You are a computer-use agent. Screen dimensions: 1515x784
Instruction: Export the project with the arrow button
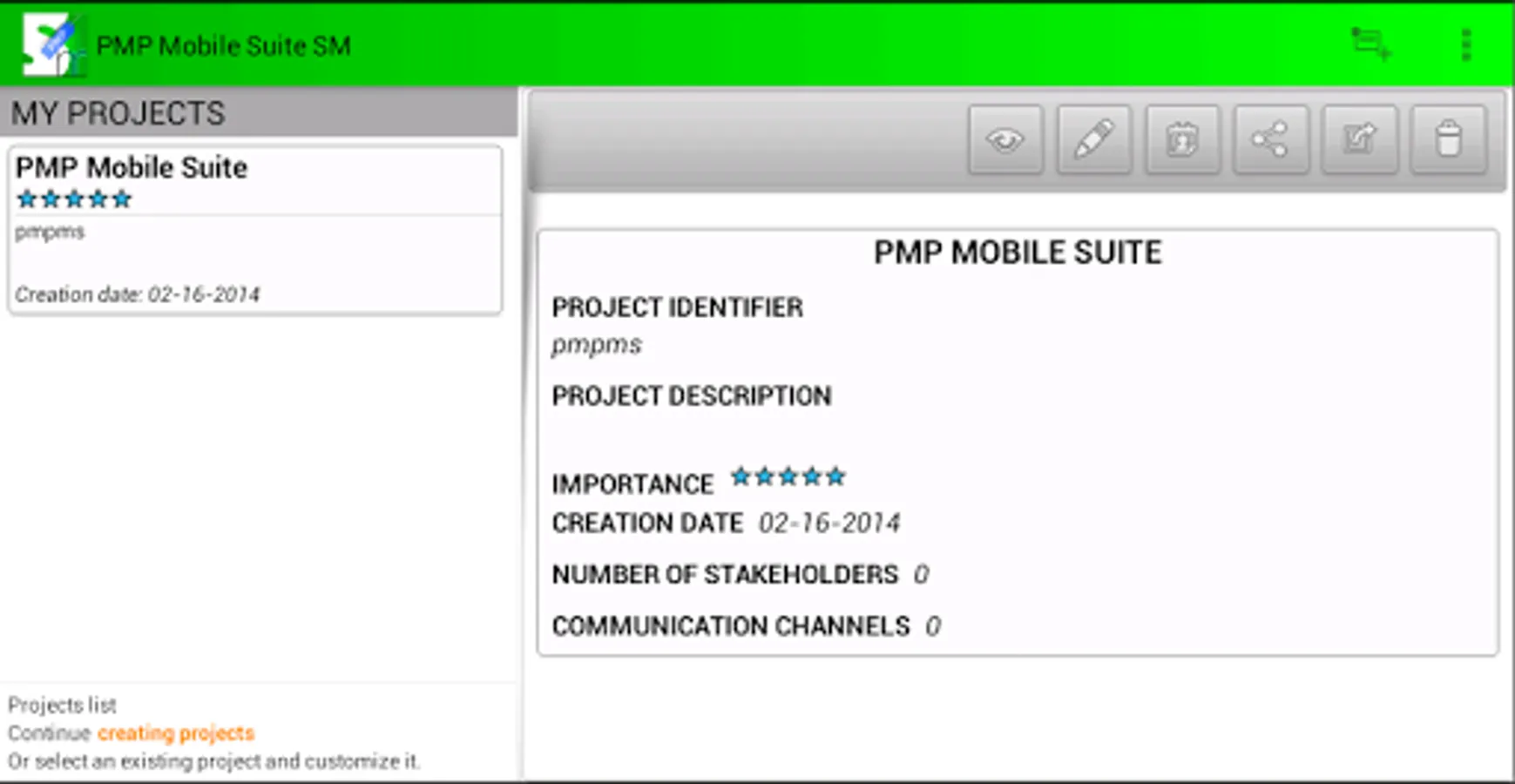click(1360, 139)
